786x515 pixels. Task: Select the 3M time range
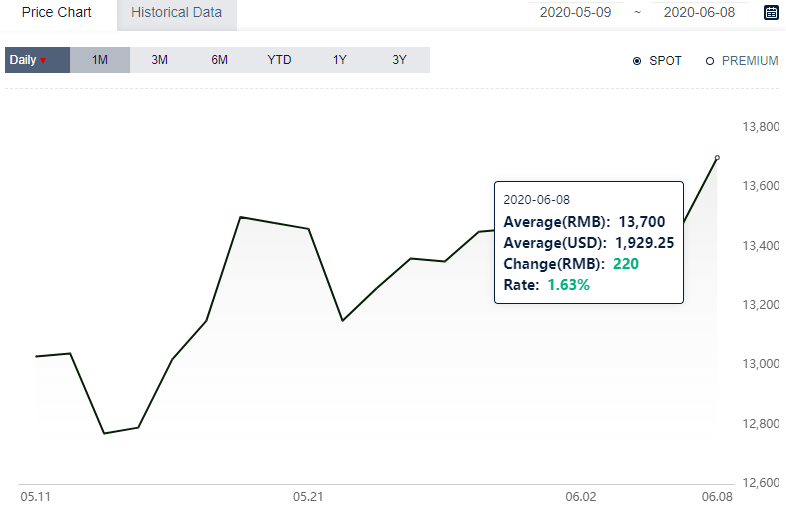(x=159, y=60)
